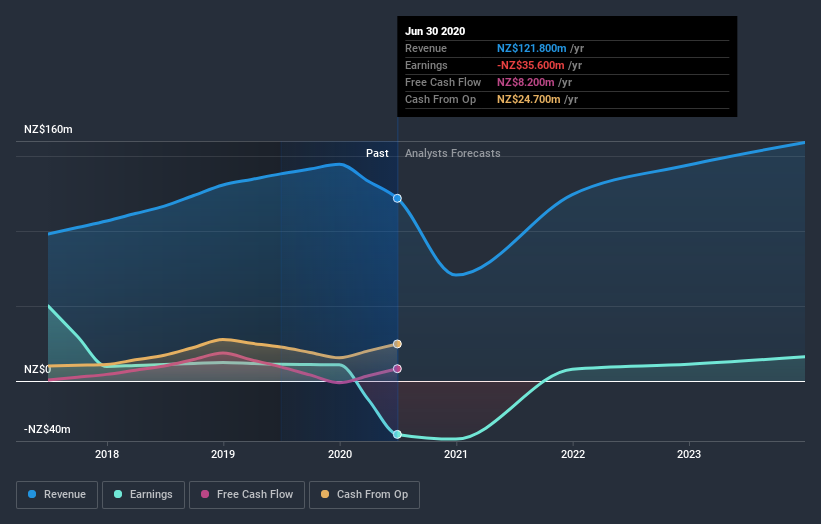Click the 2020 x-axis label
The height and width of the screenshot is (524, 821).
pos(340,454)
